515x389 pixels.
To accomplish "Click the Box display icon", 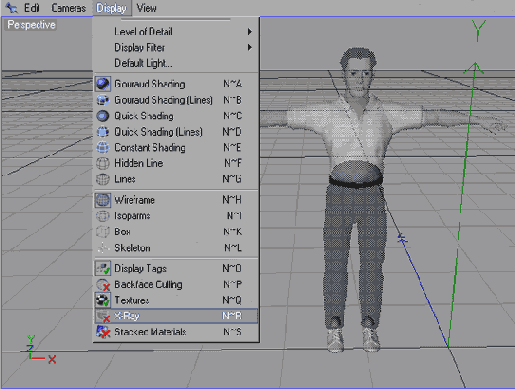I will point(103,232).
